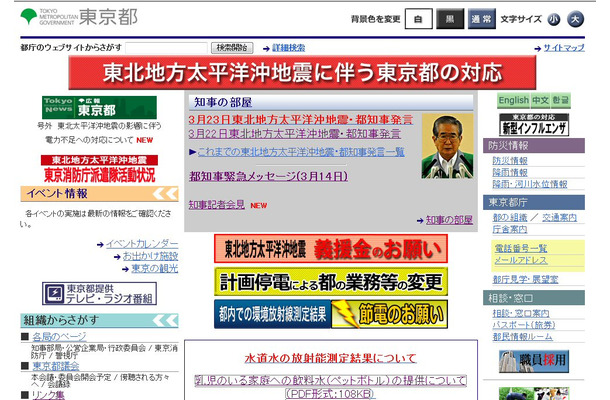Open 知事の部屋 link at panel bottom
Viewport: 610px width, 400px height.
click(449, 220)
